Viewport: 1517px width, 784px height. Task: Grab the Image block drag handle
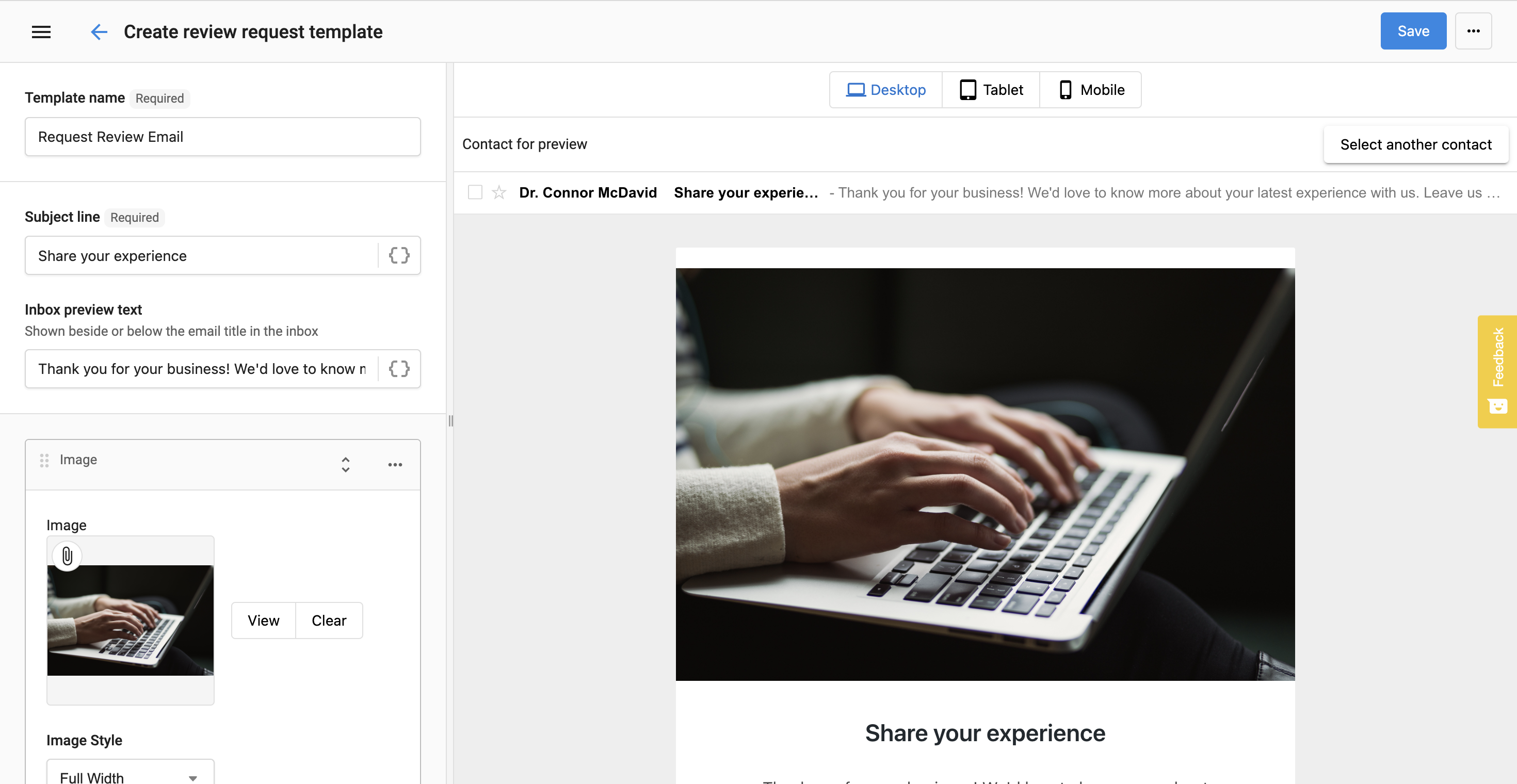(x=44, y=460)
